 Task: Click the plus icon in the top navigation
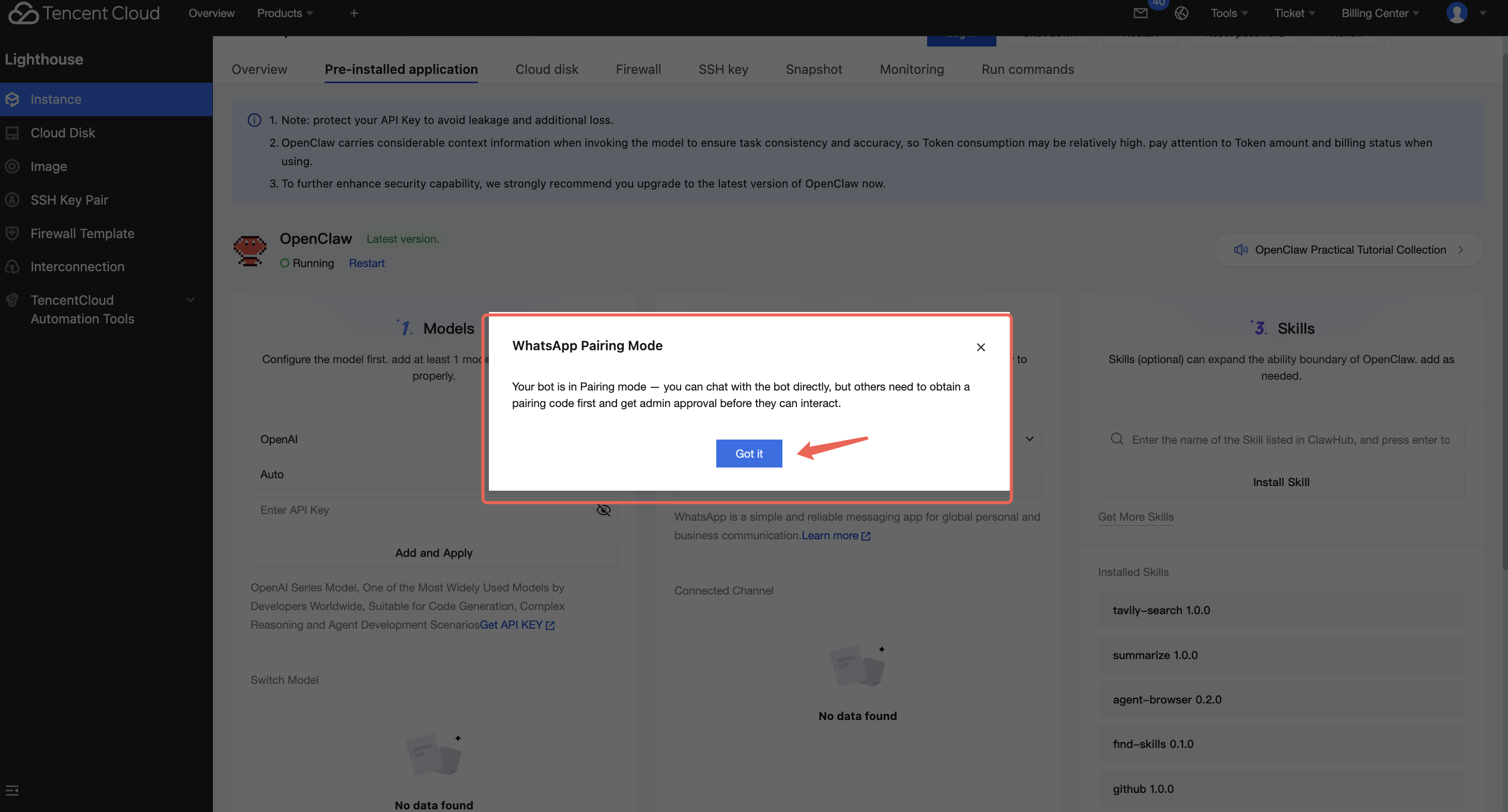[x=353, y=13]
